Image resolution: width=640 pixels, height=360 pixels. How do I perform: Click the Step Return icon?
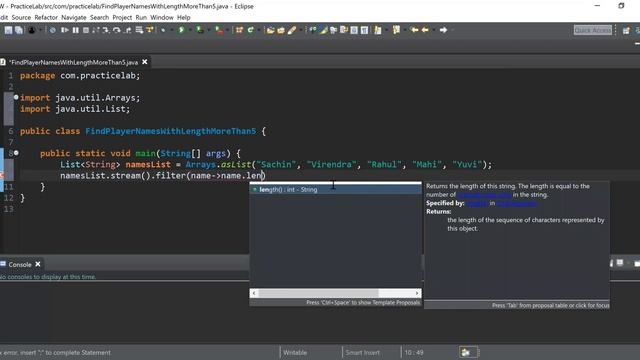128,30
